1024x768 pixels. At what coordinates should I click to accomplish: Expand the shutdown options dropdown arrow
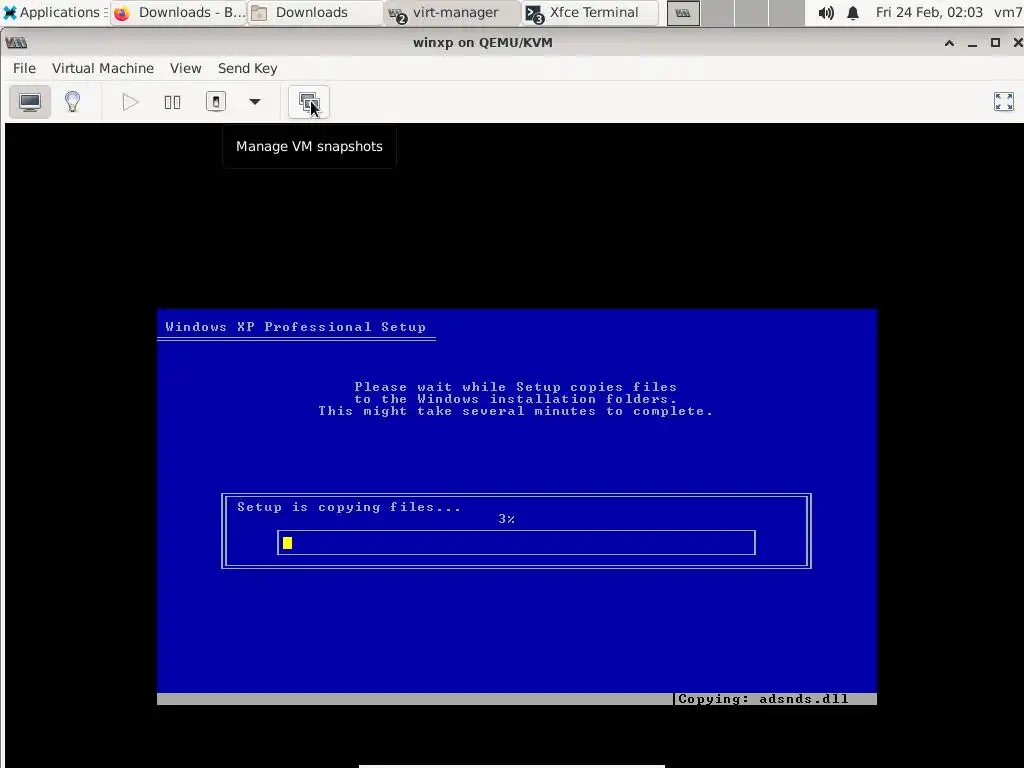[255, 102]
